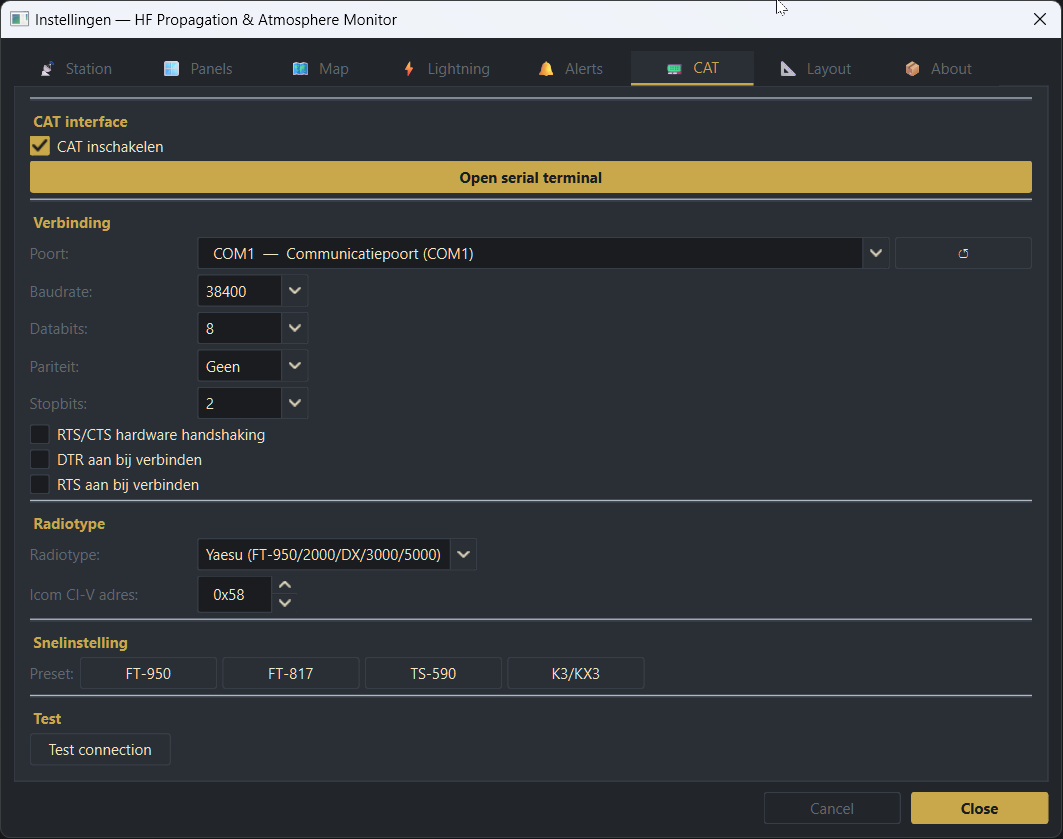Open the Baudrate dropdown arrow

click(x=294, y=291)
